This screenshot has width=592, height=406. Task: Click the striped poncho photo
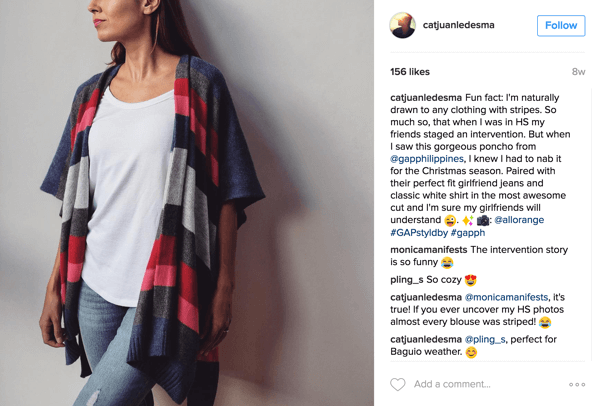187,203
